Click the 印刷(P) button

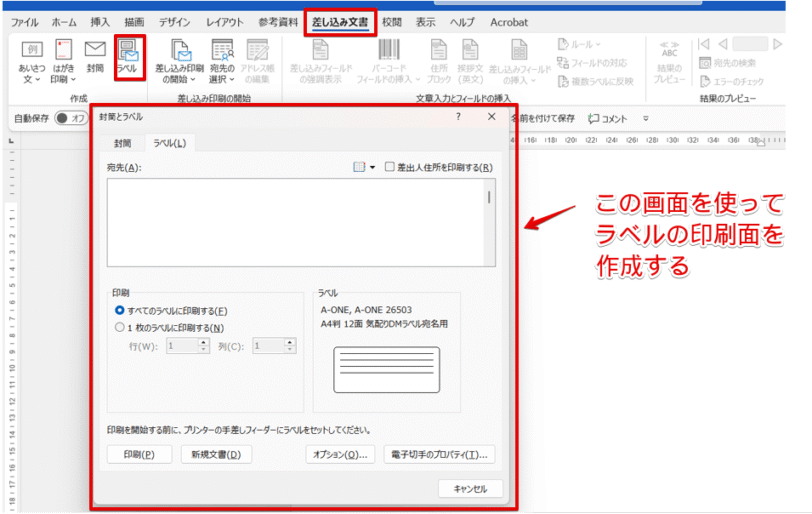pos(139,454)
